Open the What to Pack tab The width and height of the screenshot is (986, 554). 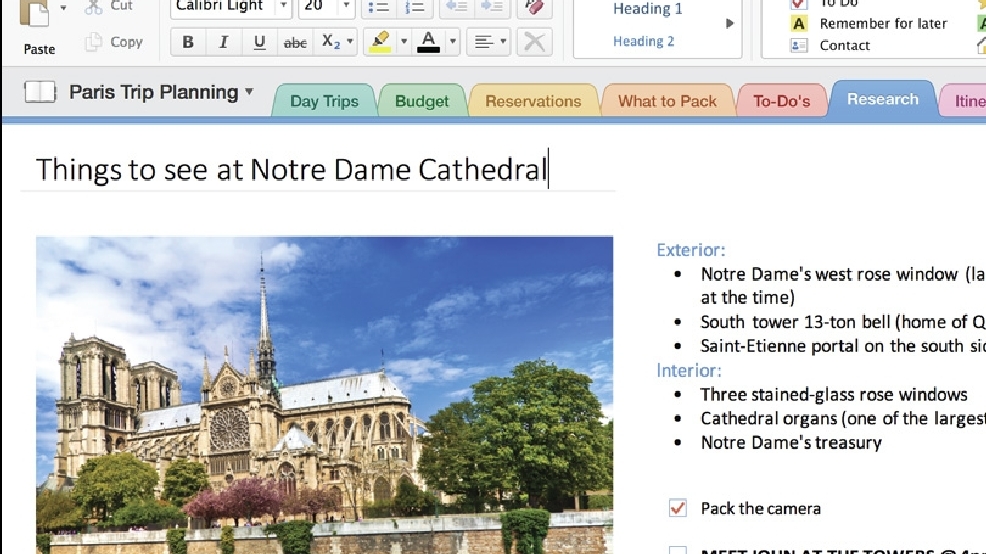667,101
